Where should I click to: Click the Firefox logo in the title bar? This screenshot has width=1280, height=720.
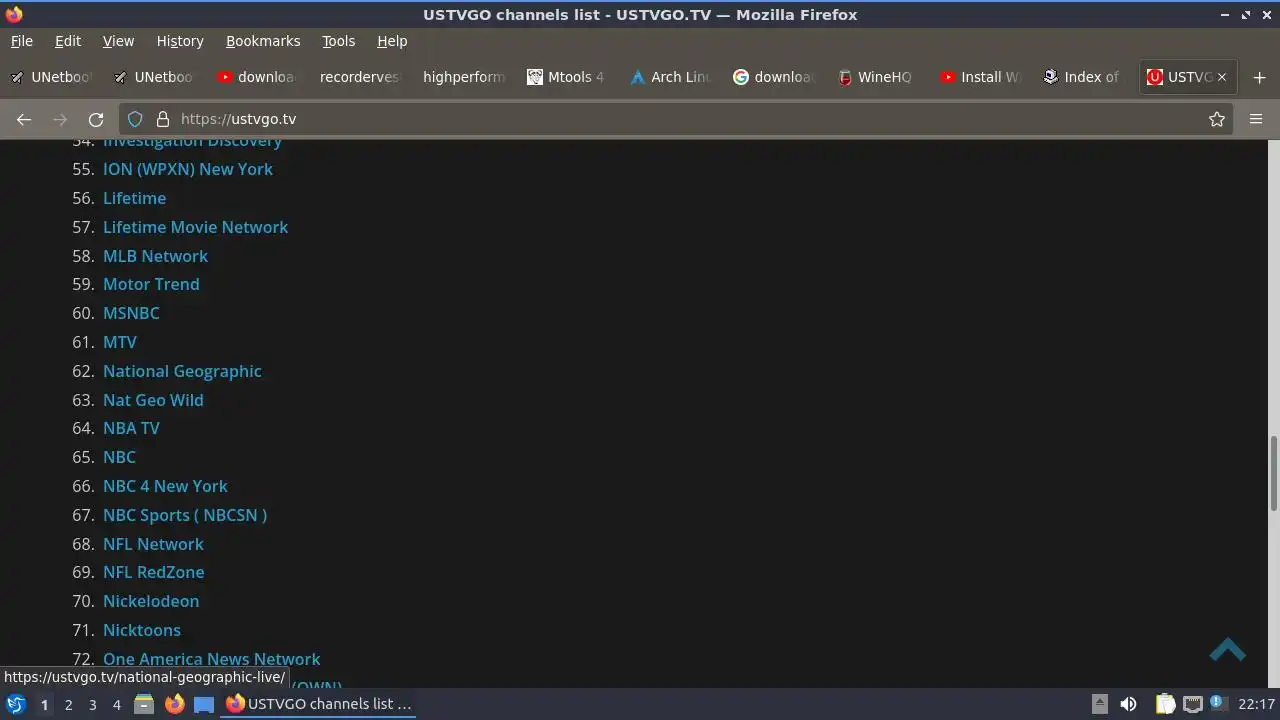(14, 14)
